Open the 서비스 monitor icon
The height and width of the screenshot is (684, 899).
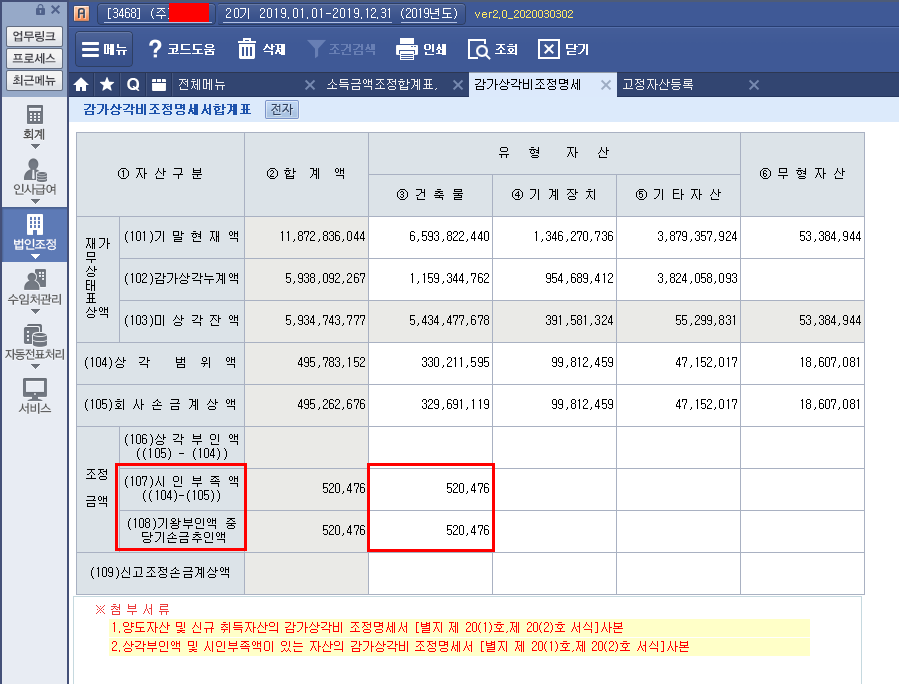(x=34, y=391)
